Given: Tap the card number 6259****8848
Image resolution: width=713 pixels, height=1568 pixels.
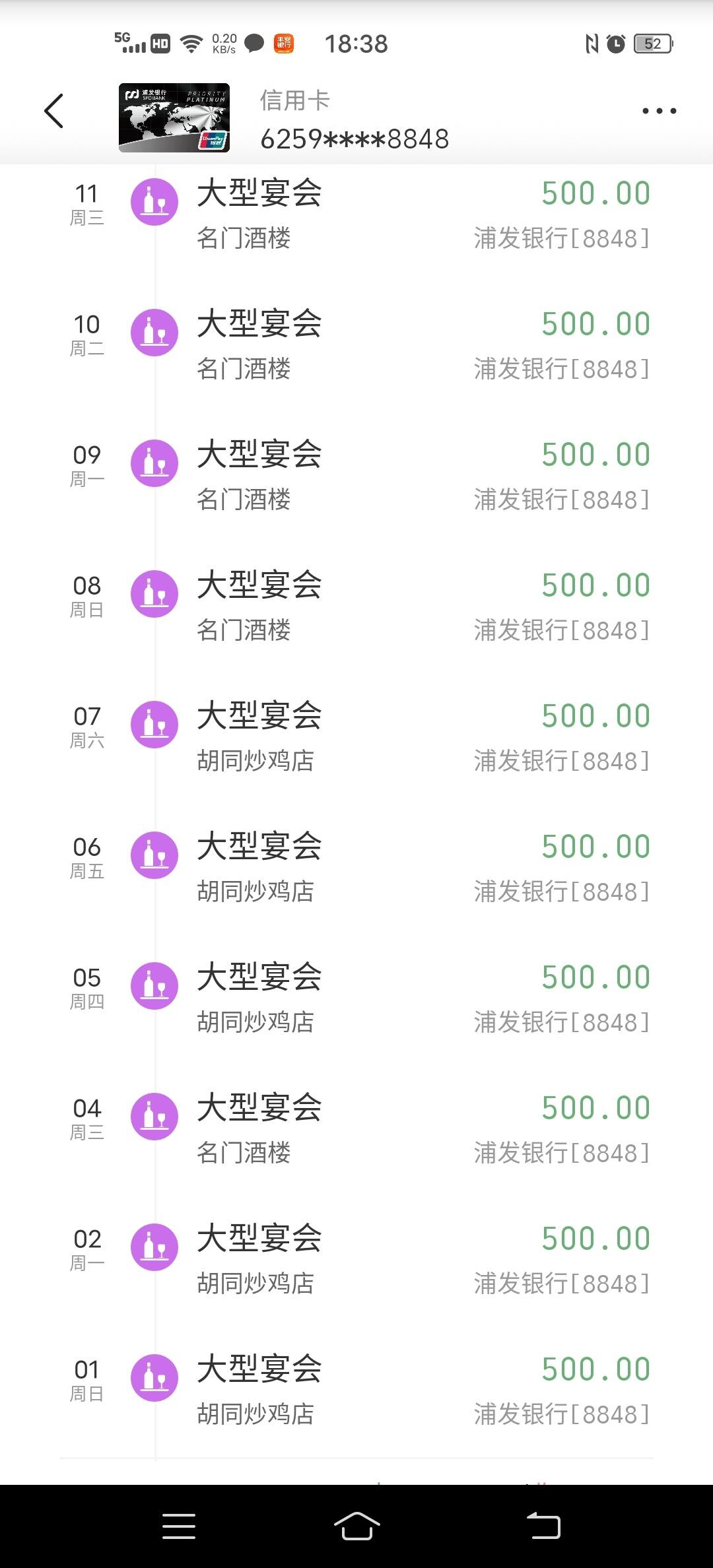Looking at the screenshot, I should point(355,139).
